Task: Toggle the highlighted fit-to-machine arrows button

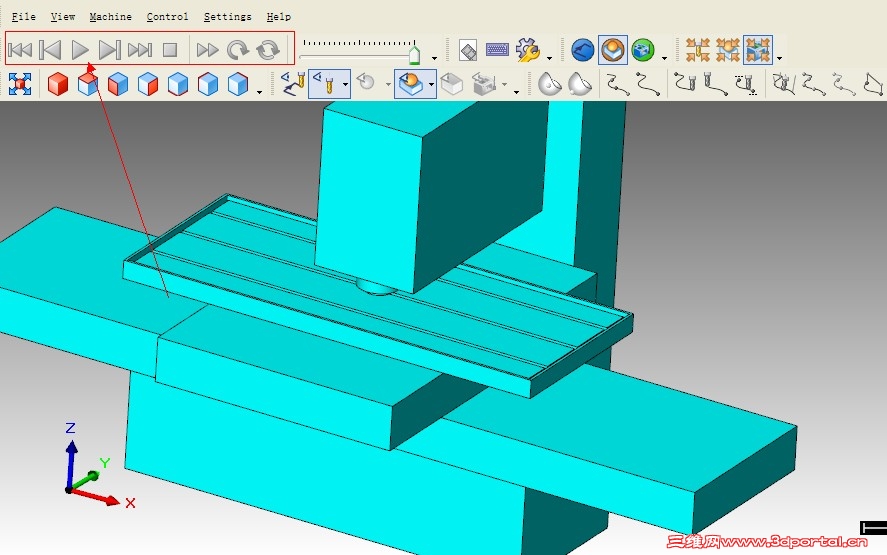Action: click(x=758, y=50)
